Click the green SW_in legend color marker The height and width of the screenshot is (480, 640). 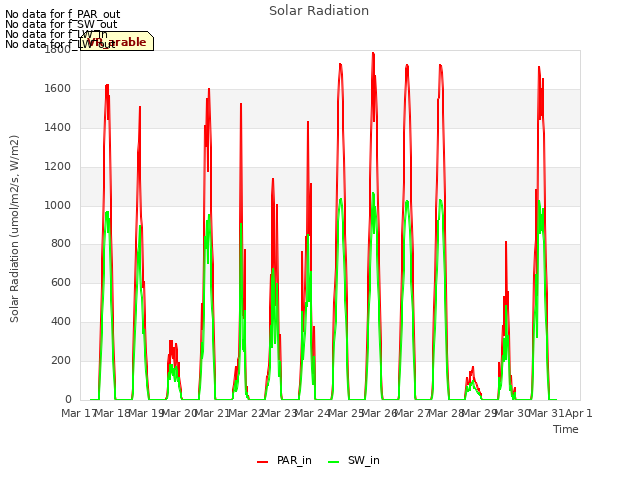(333, 462)
